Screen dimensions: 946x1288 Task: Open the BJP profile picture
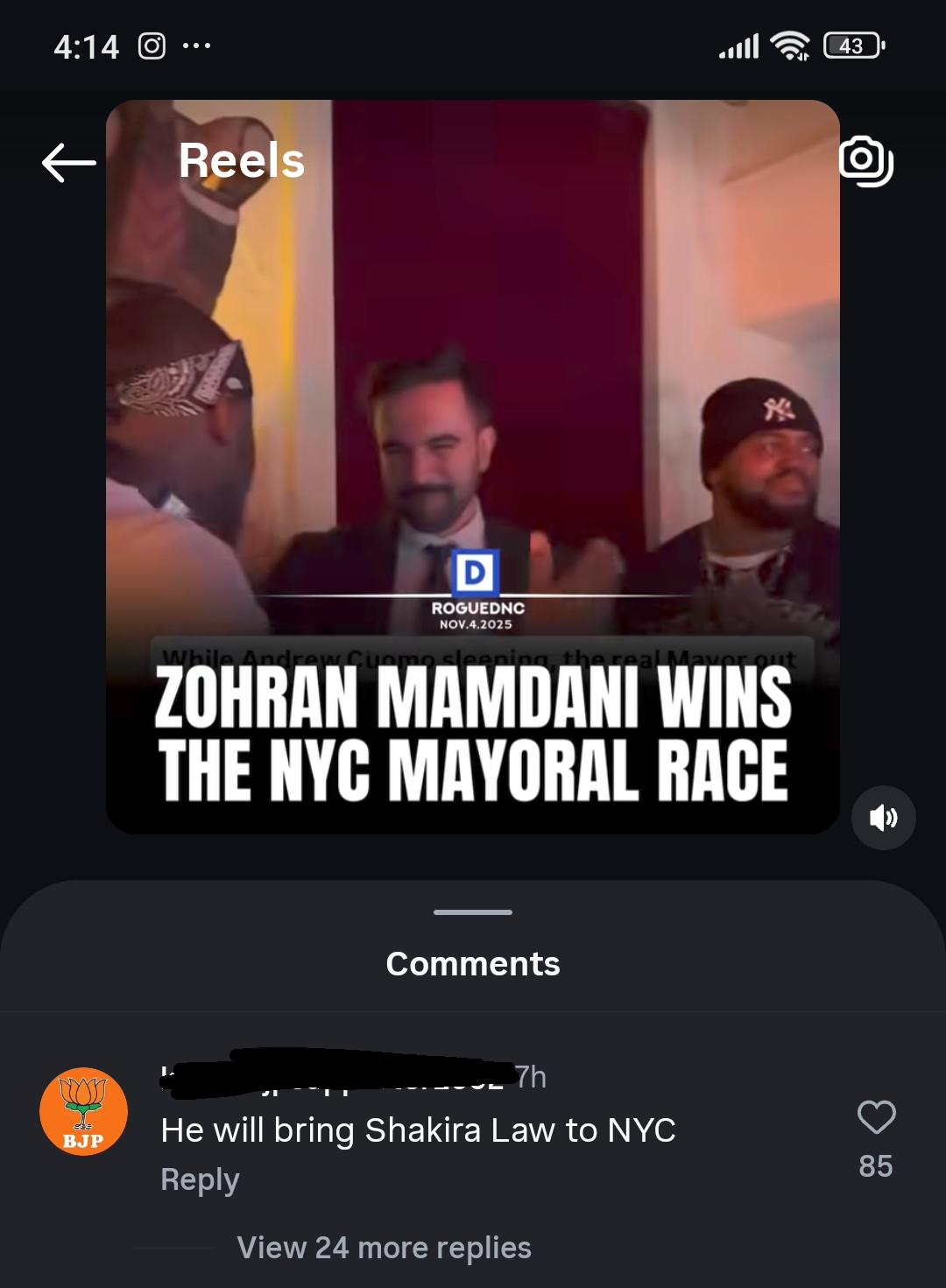(x=83, y=1111)
